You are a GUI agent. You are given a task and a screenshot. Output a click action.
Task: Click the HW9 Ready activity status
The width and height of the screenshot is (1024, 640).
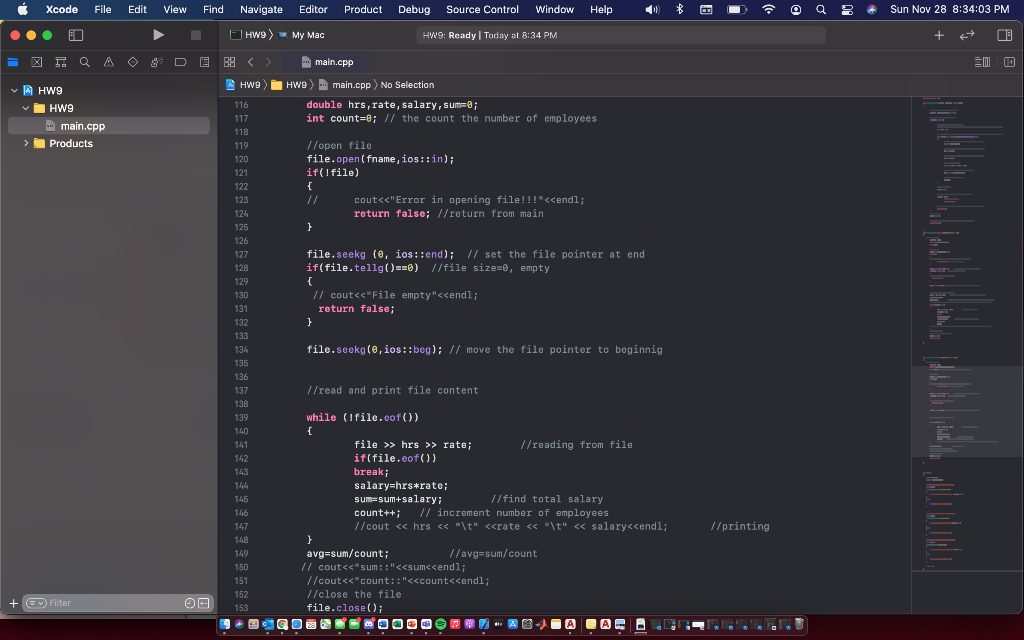coord(620,35)
